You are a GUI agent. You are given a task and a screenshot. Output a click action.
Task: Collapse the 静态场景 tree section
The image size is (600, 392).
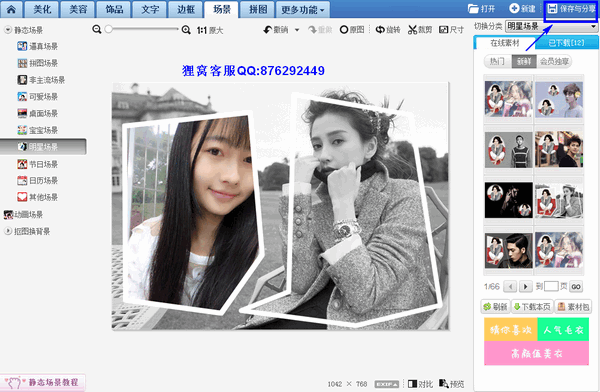pos(8,29)
